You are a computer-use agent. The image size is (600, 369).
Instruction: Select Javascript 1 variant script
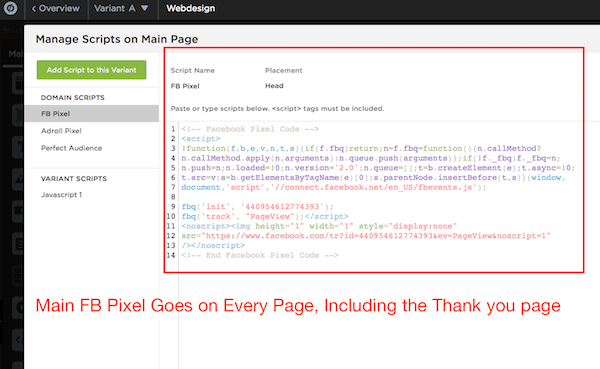[62, 195]
